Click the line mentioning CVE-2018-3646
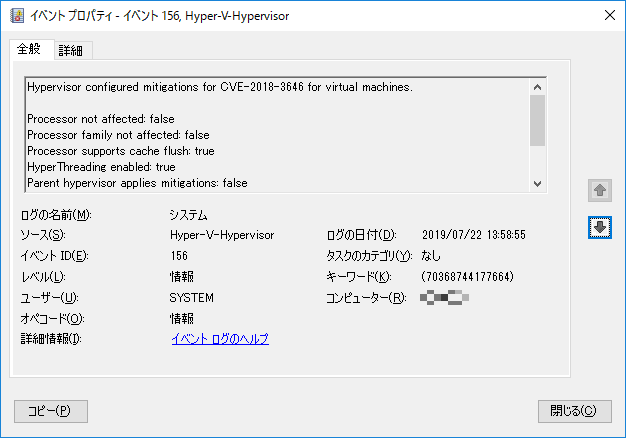The width and height of the screenshot is (626, 438). coord(220,87)
